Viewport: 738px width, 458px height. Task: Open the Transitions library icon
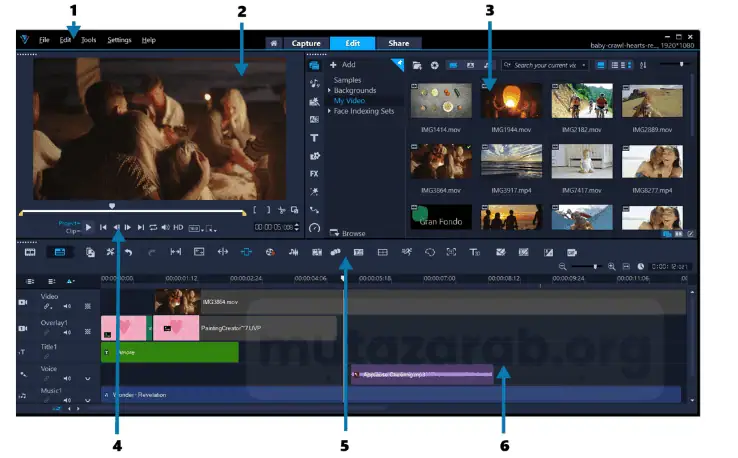pos(314,120)
